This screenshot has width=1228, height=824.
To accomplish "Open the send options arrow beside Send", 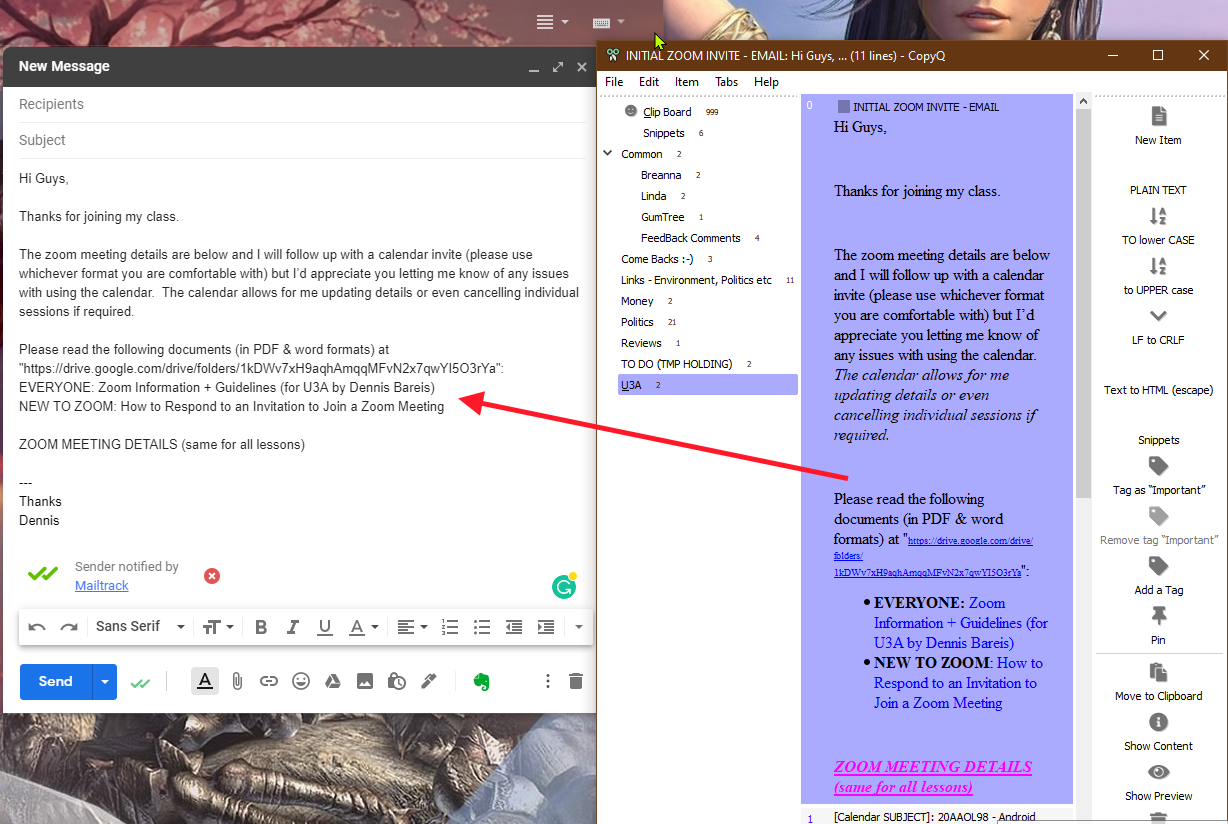I will click(x=105, y=682).
